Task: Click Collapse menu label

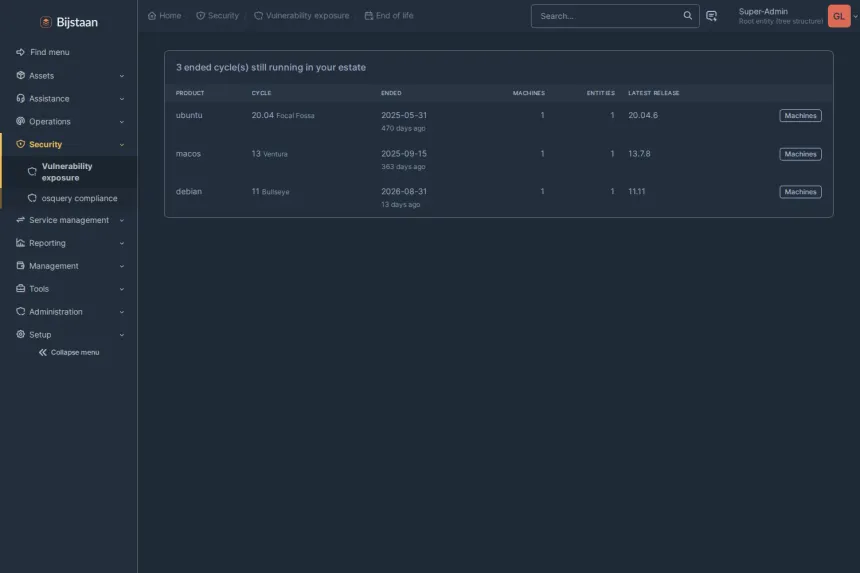Action: tap(75, 353)
